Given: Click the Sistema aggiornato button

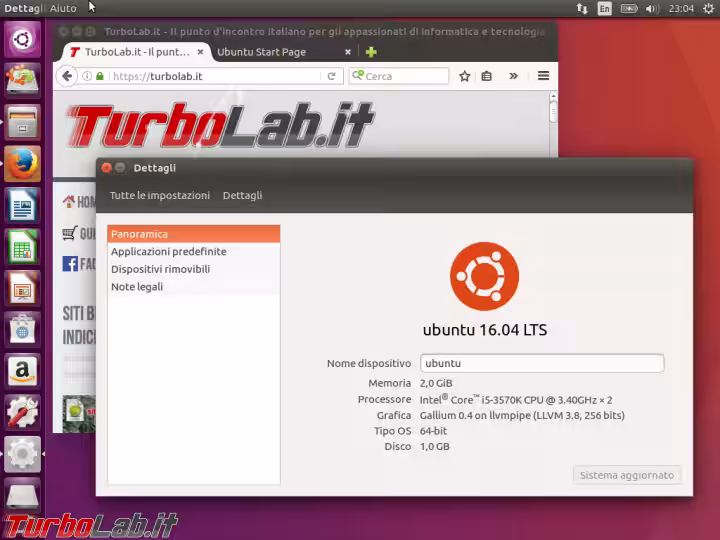Looking at the screenshot, I should pos(627,475).
